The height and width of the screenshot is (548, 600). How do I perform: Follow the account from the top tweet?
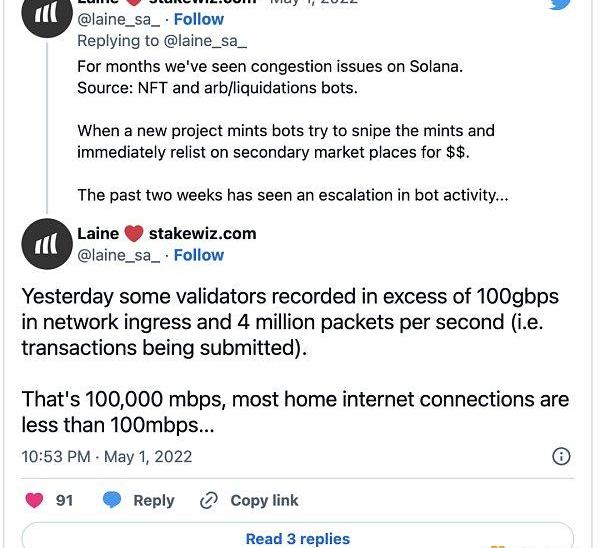198,17
